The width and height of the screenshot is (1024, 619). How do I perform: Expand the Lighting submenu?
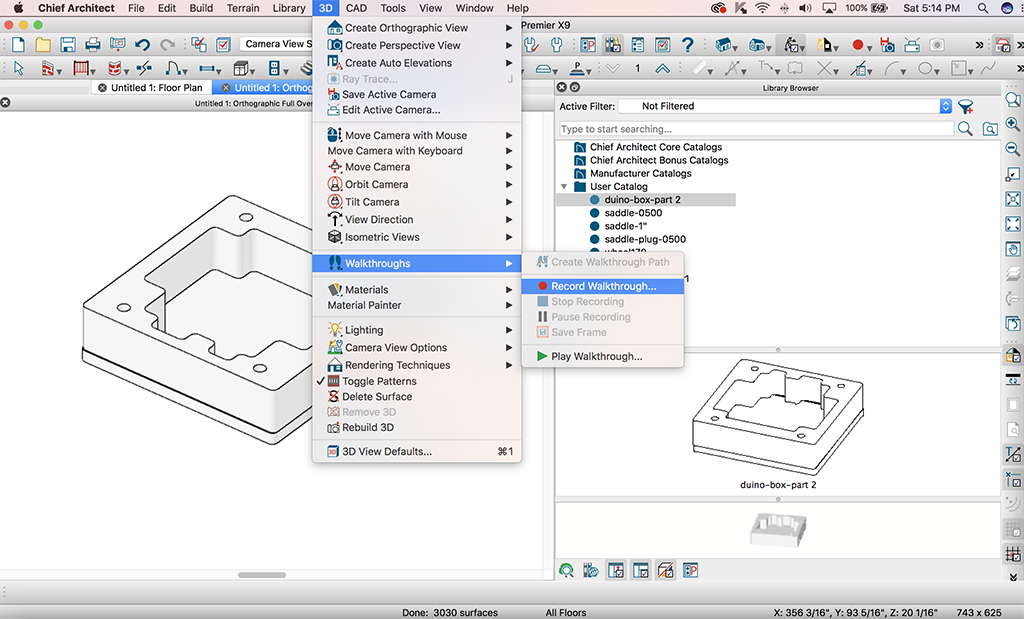(417, 330)
